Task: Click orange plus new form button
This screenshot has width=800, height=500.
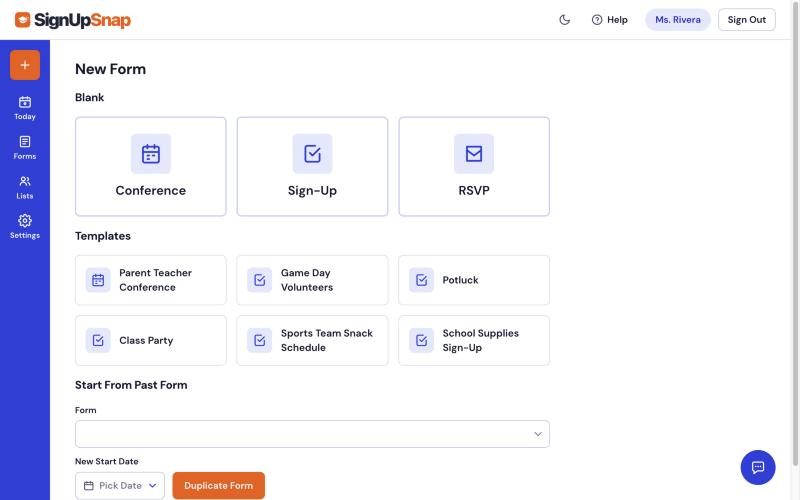Action: click(x=25, y=65)
